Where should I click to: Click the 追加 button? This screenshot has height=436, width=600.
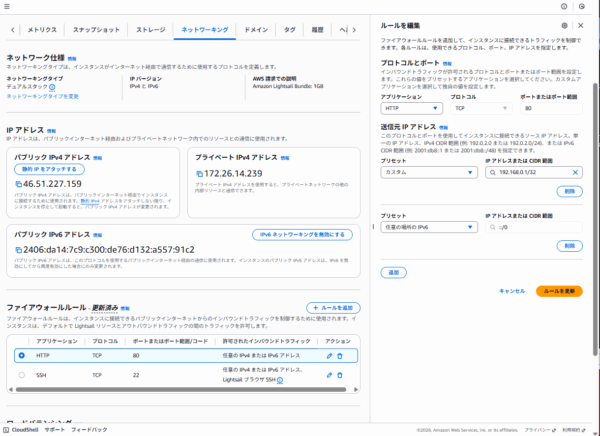393,273
